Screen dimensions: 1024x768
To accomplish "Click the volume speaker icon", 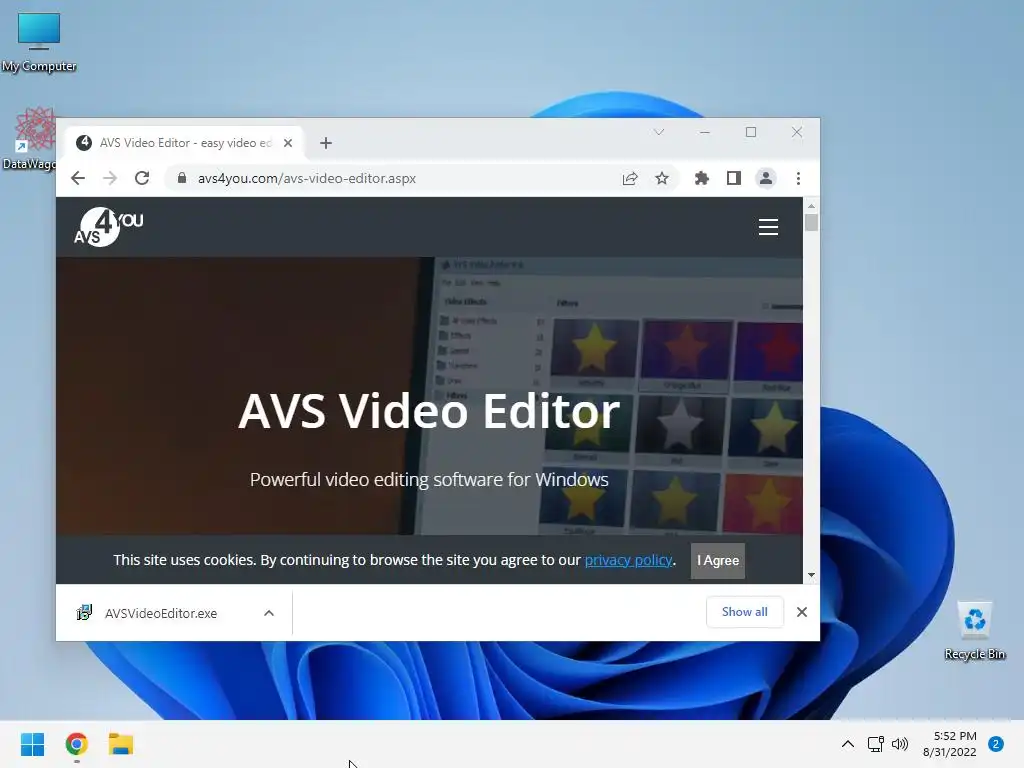I will (x=900, y=744).
